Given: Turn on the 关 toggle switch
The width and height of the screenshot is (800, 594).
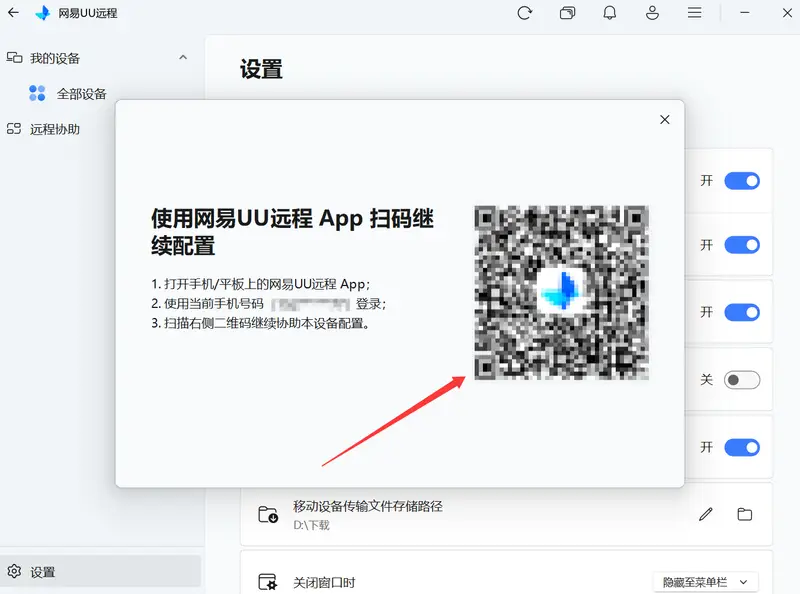Looking at the screenshot, I should tap(742, 380).
